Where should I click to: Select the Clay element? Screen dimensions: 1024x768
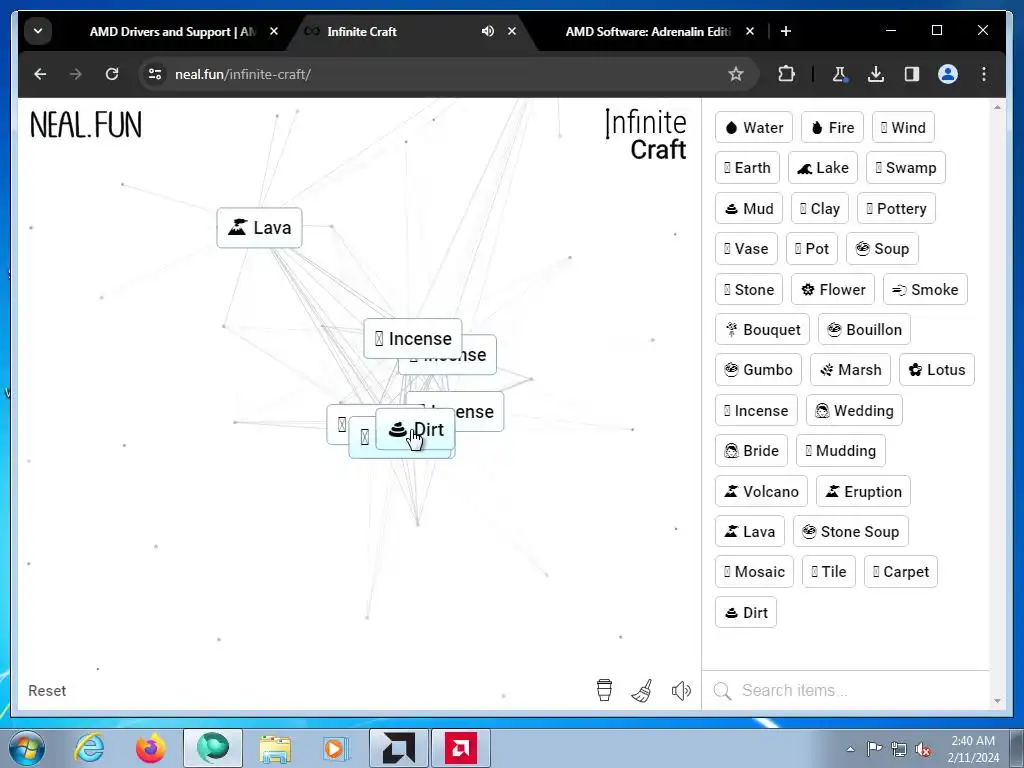coord(820,208)
